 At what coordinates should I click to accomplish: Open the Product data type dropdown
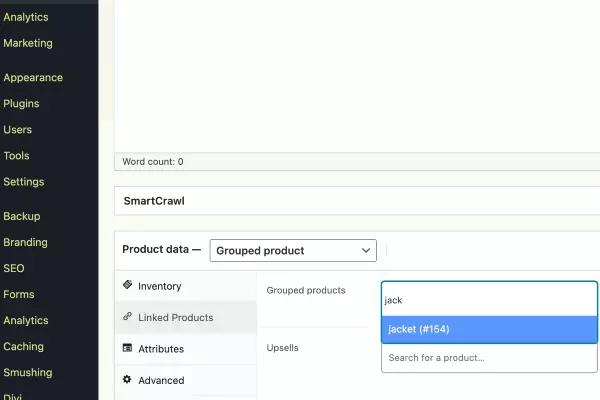[293, 250]
